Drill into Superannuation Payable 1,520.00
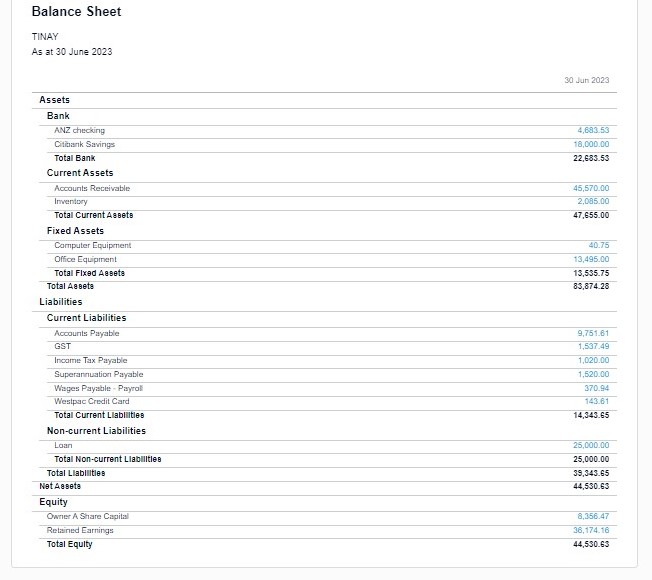This screenshot has height=580, width=652. tap(593, 374)
